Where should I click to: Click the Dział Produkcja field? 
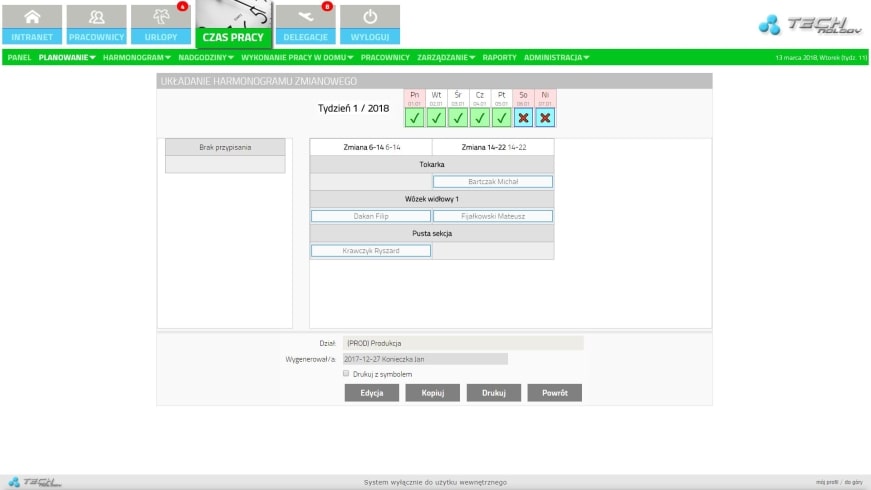pyautogui.click(x=463, y=343)
